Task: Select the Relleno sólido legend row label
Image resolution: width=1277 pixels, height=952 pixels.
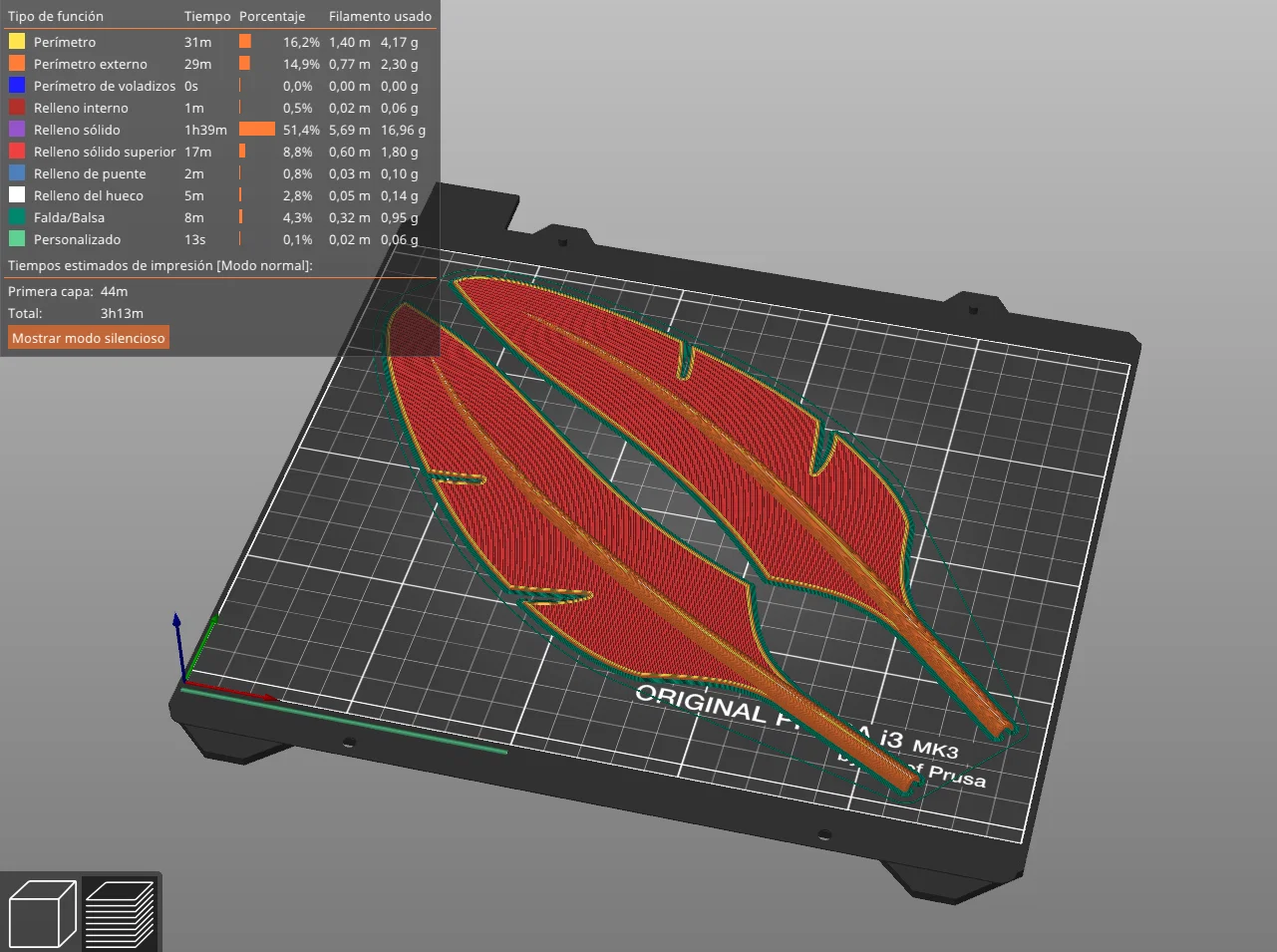Action: [77, 130]
